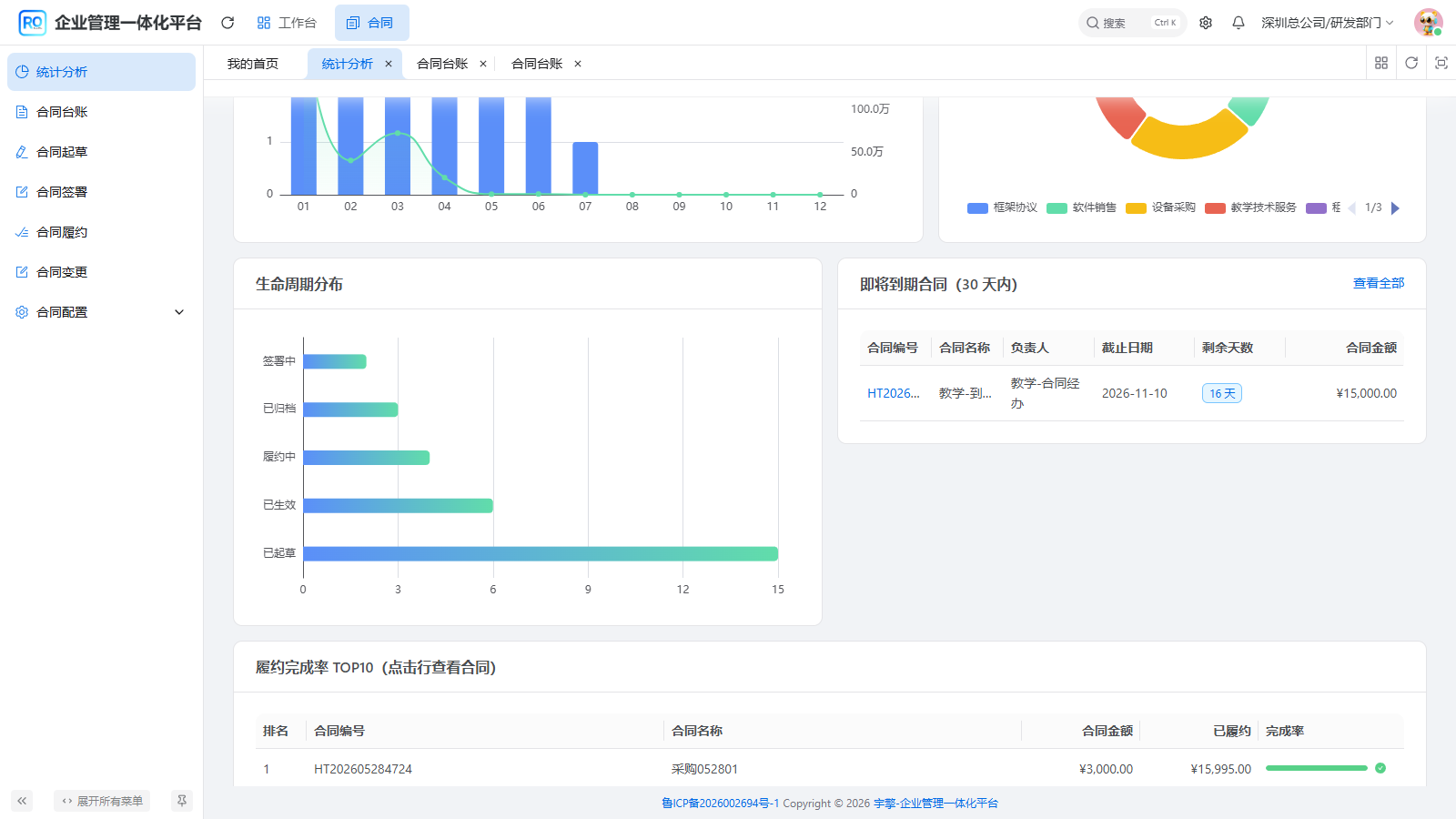1456x819 pixels.
Task: Toggle fullscreen content icon
Action: click(x=1441, y=63)
